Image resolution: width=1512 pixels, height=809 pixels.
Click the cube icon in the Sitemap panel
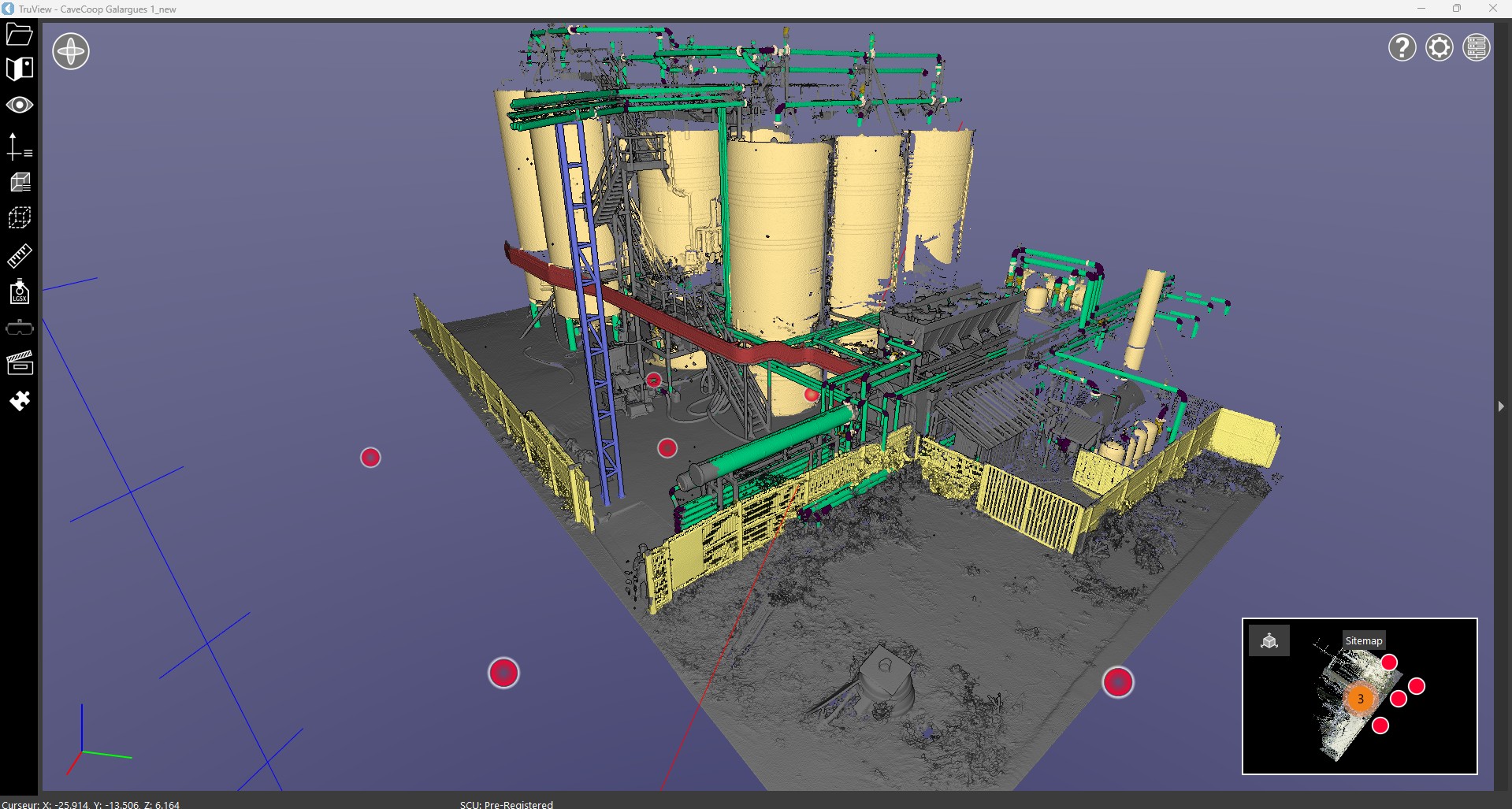tap(1269, 640)
